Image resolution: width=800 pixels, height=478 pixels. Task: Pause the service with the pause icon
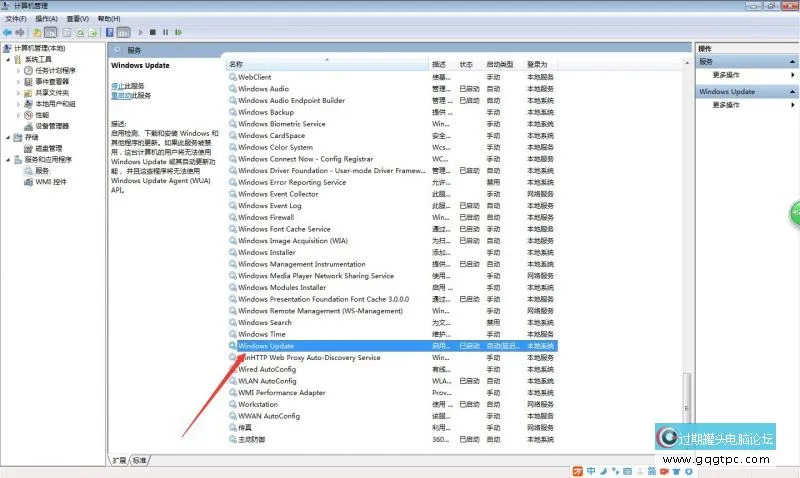(x=165, y=32)
